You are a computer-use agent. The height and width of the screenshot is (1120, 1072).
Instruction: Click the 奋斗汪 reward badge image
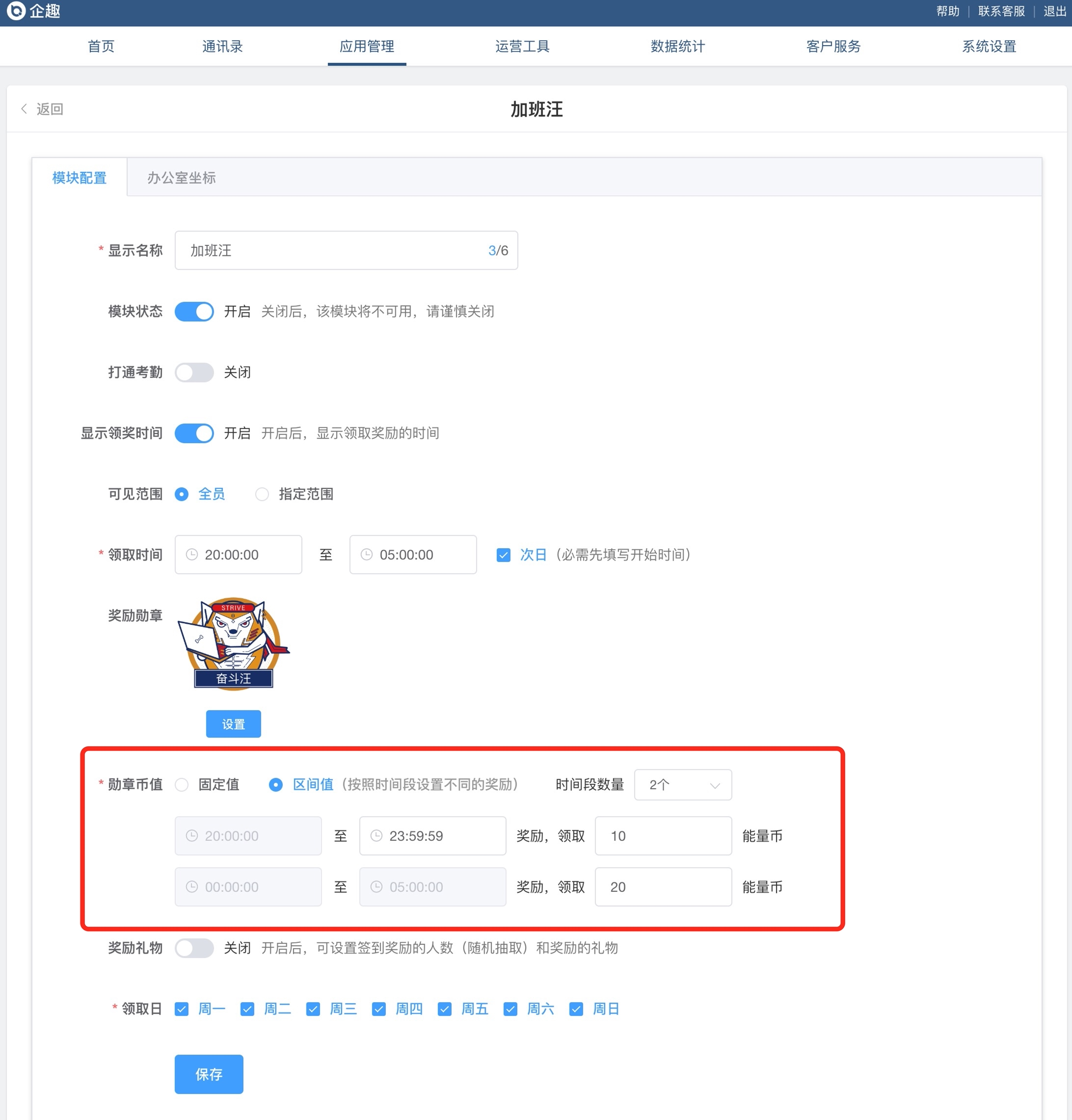pyautogui.click(x=234, y=643)
